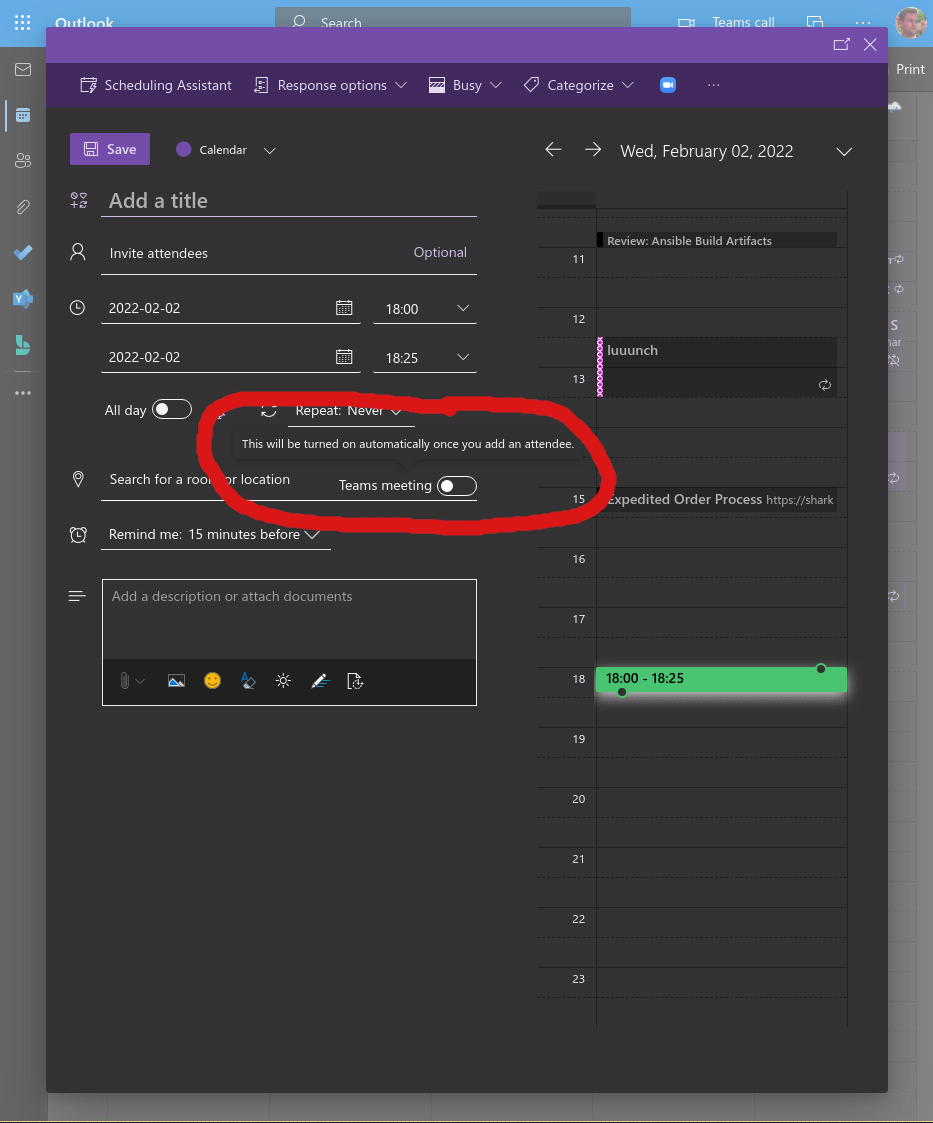Open start date calendar picker icon
Viewport: 933px width, 1123px height.
pyautogui.click(x=344, y=308)
